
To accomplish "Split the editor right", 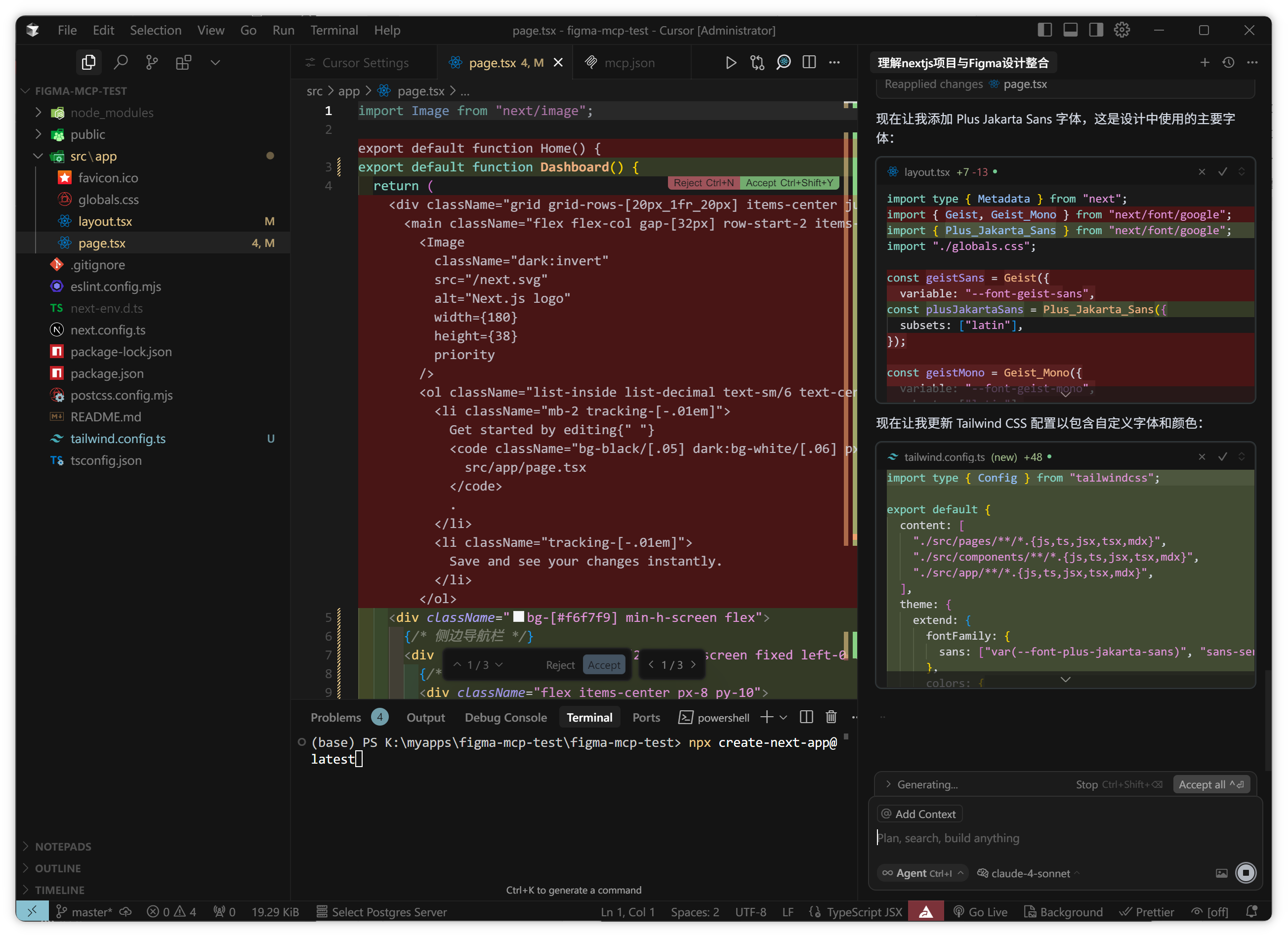I will click(809, 62).
